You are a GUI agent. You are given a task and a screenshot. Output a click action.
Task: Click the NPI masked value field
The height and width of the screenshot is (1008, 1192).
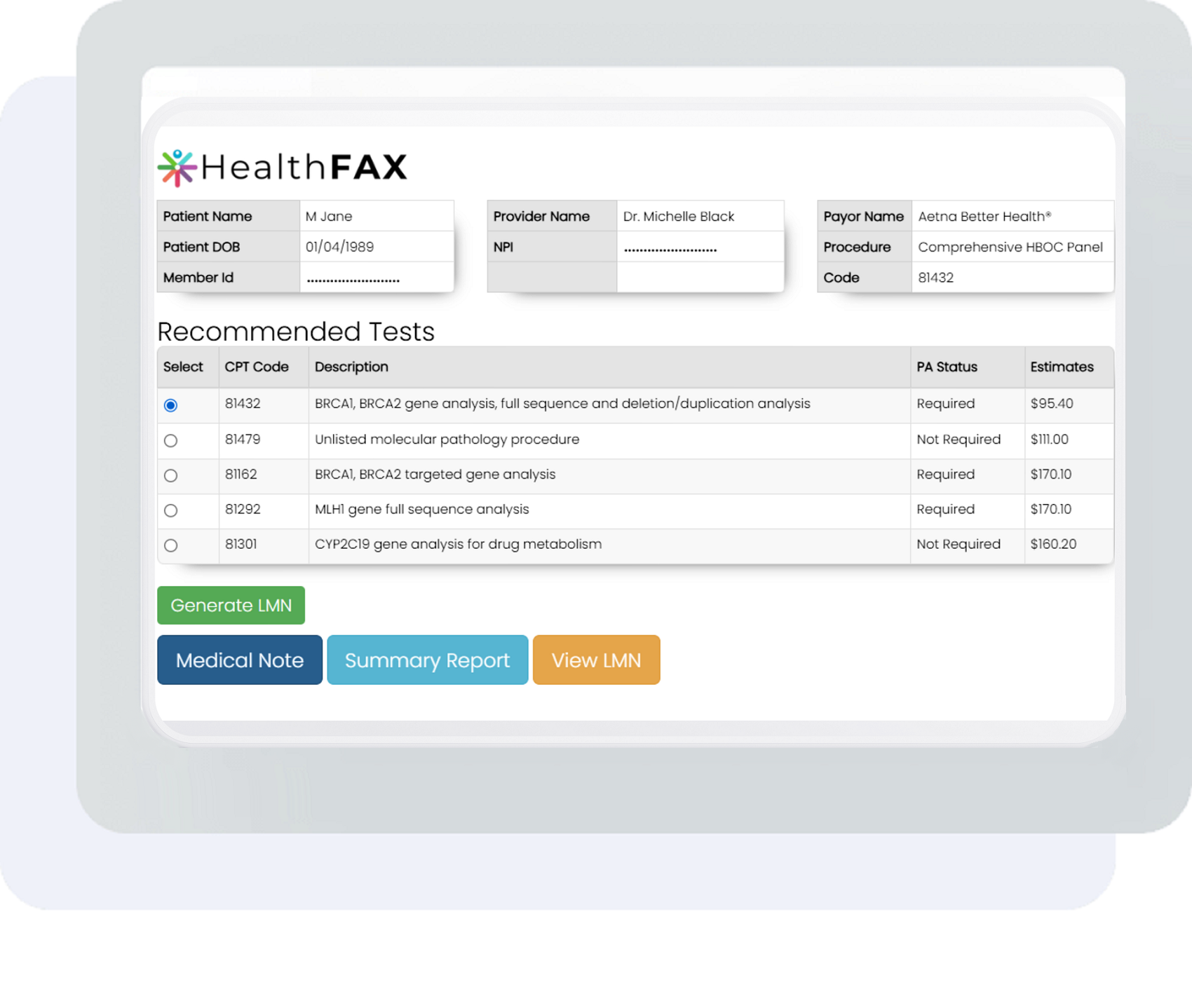(670, 247)
